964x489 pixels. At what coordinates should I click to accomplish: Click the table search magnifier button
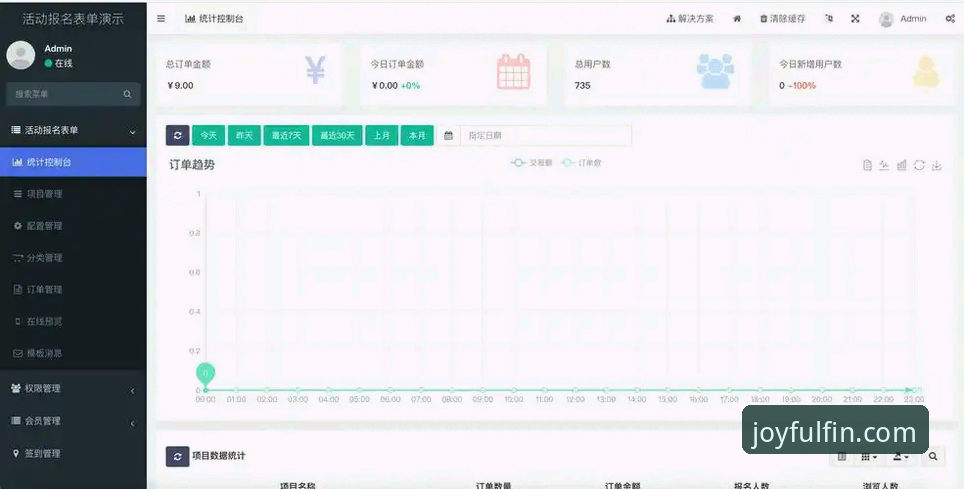pos(933,456)
